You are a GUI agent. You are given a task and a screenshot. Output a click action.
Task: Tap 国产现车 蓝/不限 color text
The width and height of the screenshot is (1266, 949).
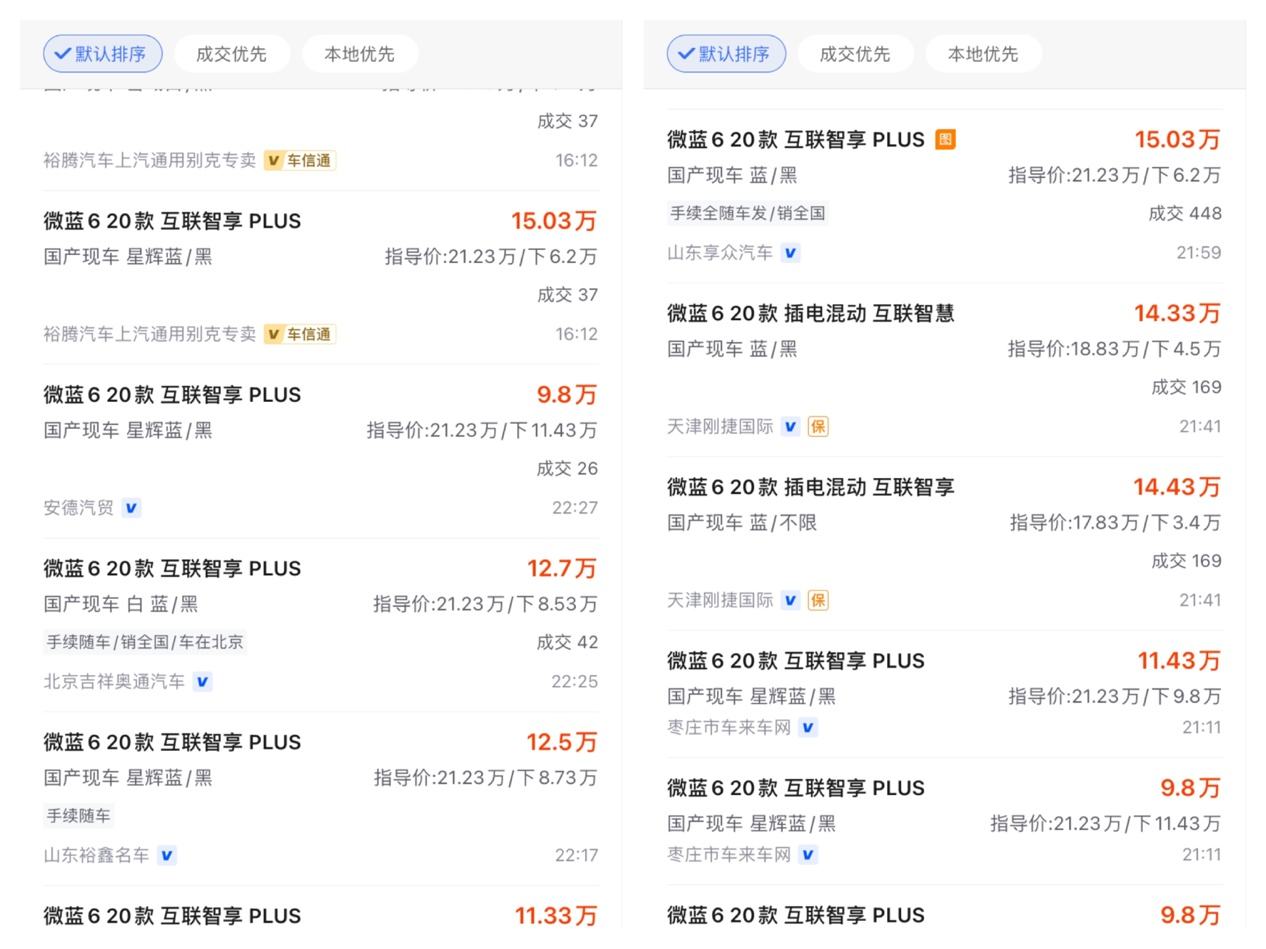741,523
